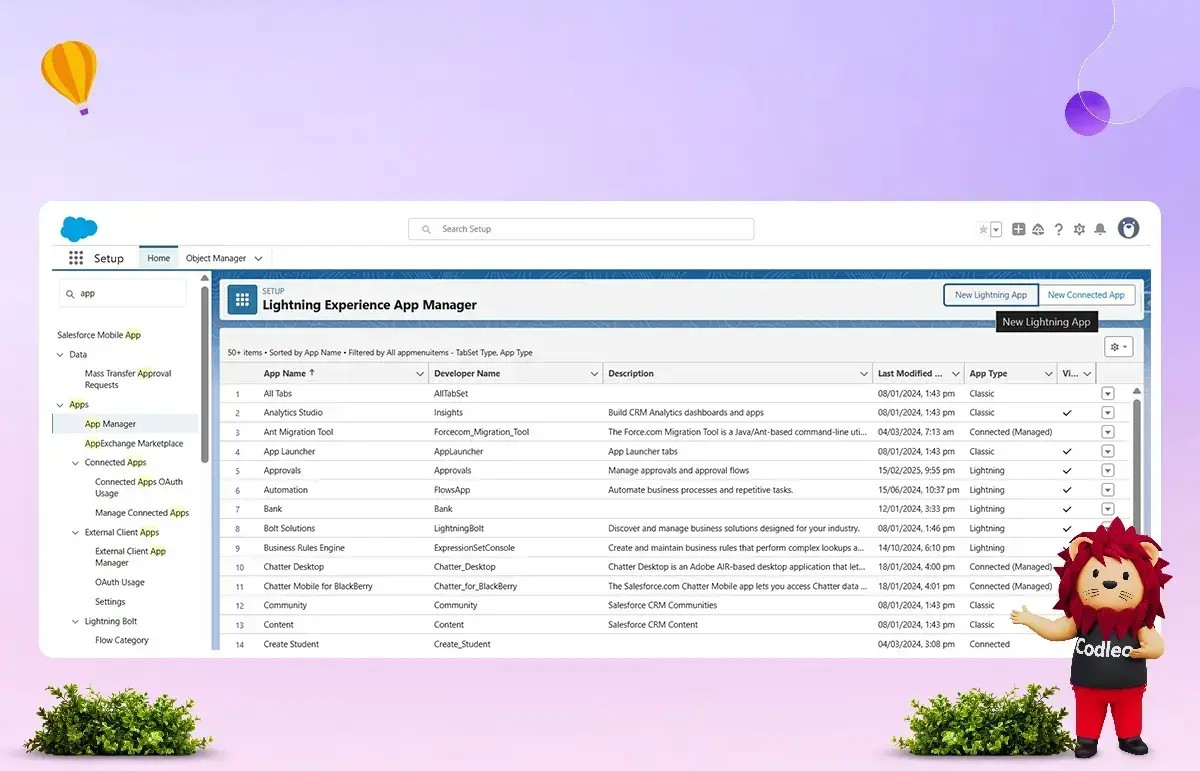Image resolution: width=1200 pixels, height=771 pixels.
Task: Click the favorites star icon
Action: coord(983,229)
